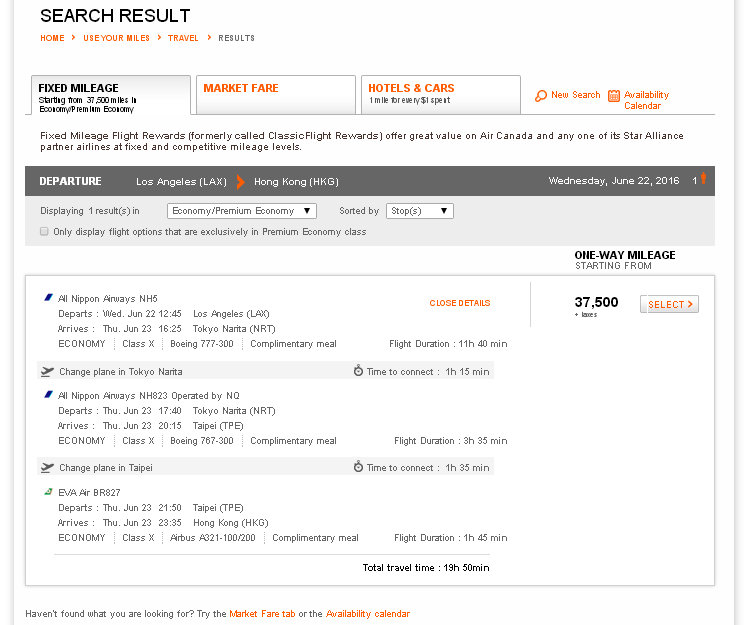750x625 pixels.
Task: Click the All Nippon Airways NH5 logo
Action: tap(48, 298)
